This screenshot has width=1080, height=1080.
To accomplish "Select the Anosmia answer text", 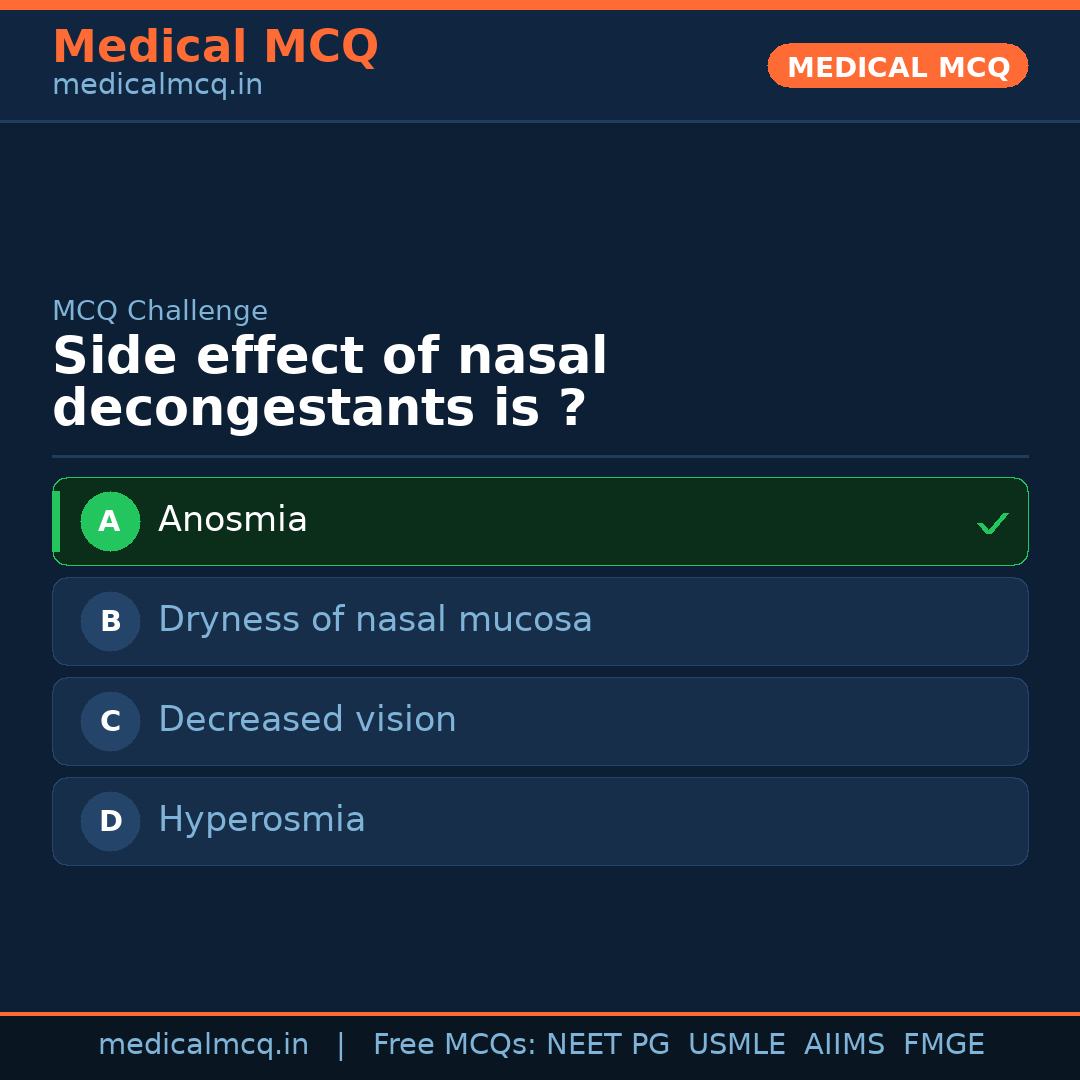I will pos(232,520).
